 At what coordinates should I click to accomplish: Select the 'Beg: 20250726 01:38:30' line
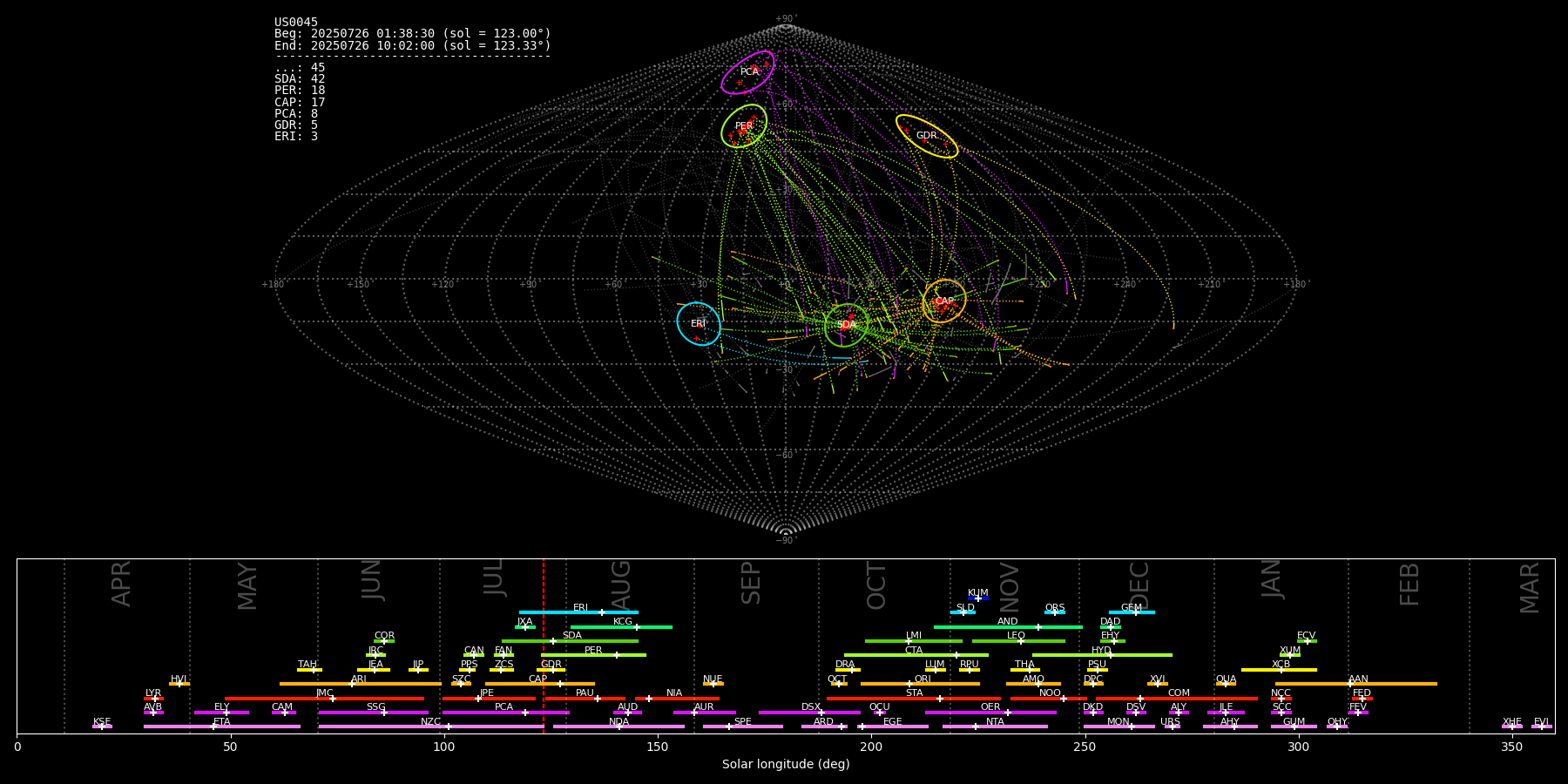(x=413, y=34)
